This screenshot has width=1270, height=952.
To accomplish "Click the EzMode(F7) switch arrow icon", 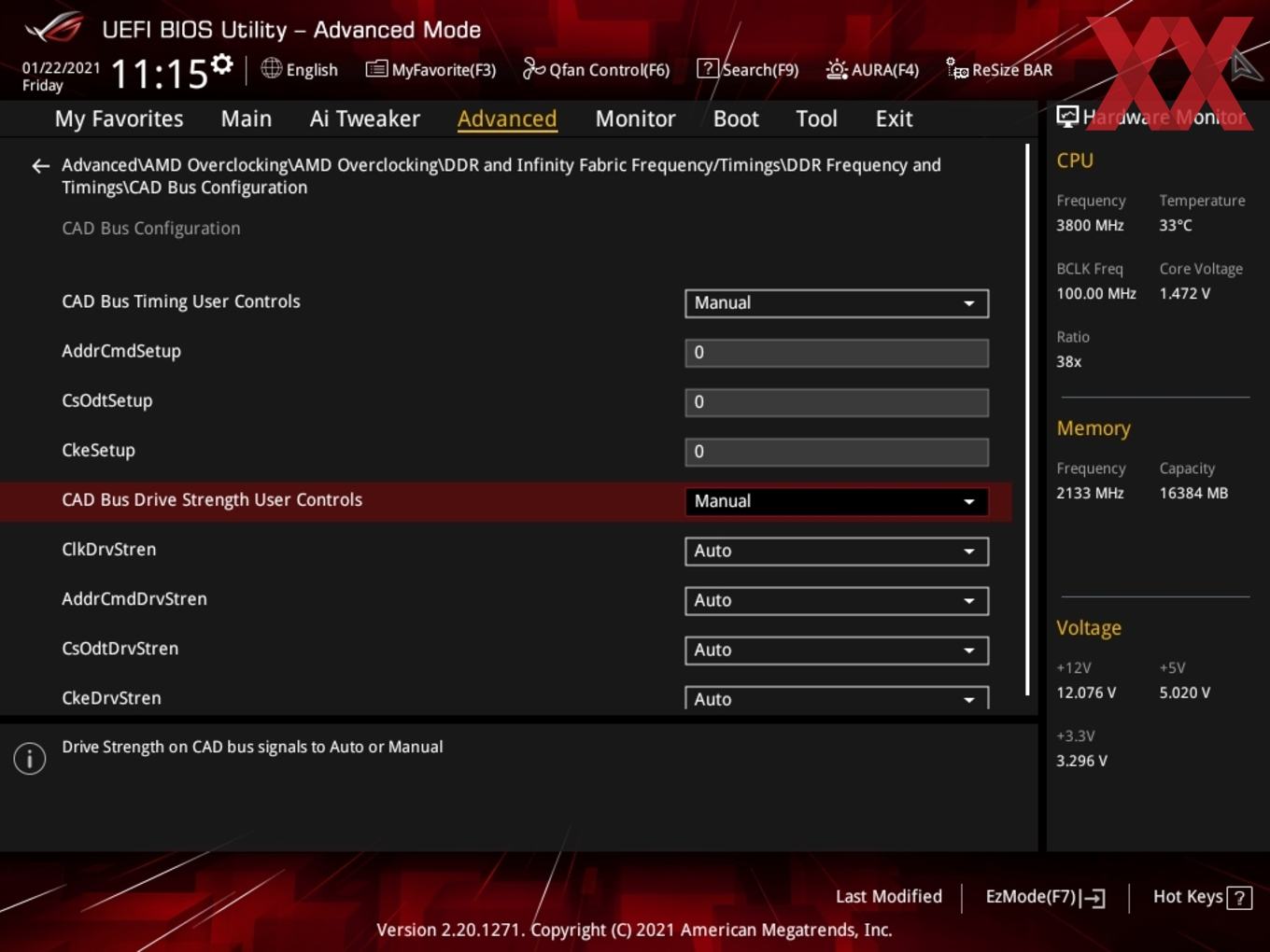I will [x=1093, y=898].
